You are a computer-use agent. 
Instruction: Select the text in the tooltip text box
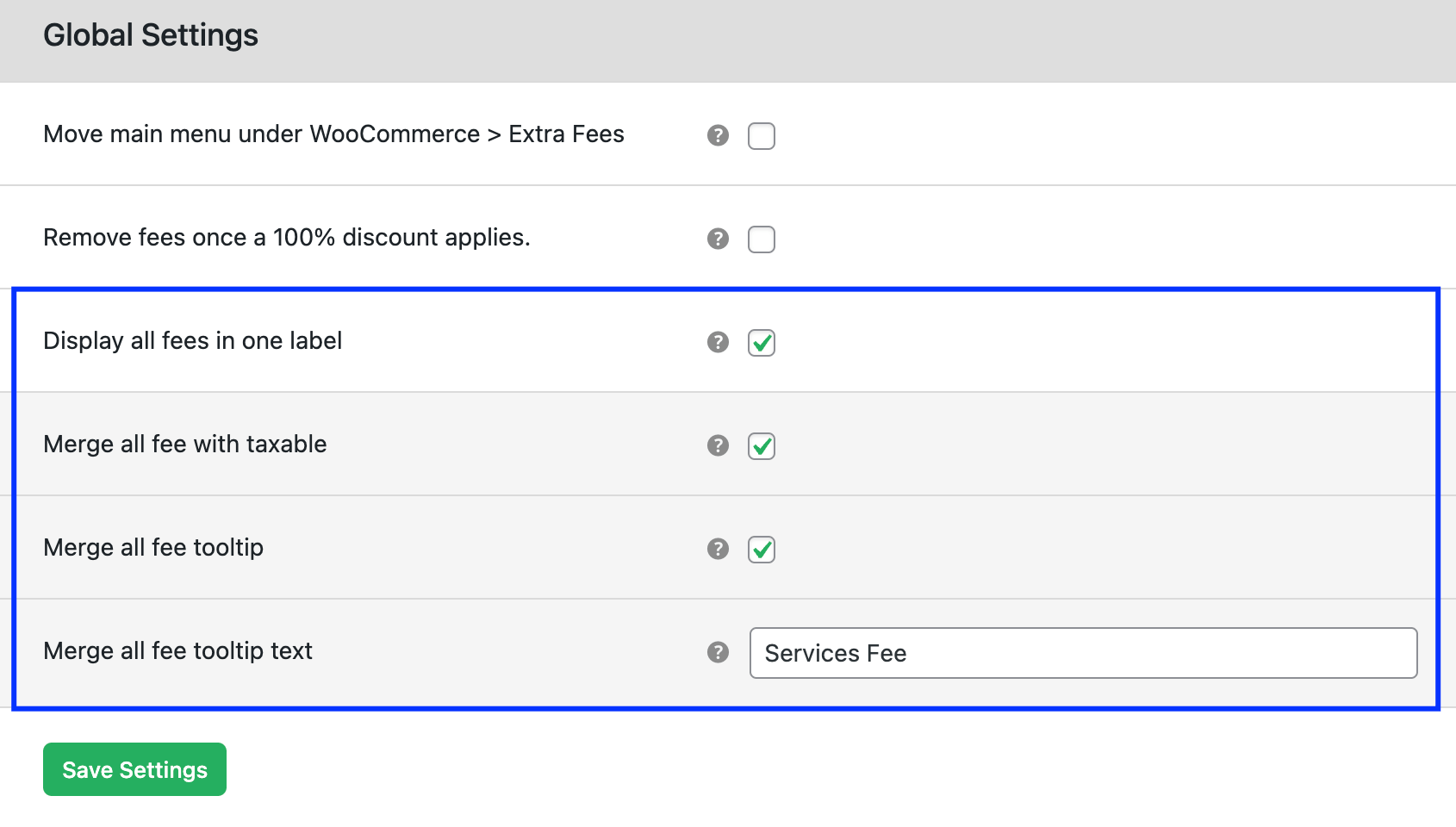pos(834,653)
